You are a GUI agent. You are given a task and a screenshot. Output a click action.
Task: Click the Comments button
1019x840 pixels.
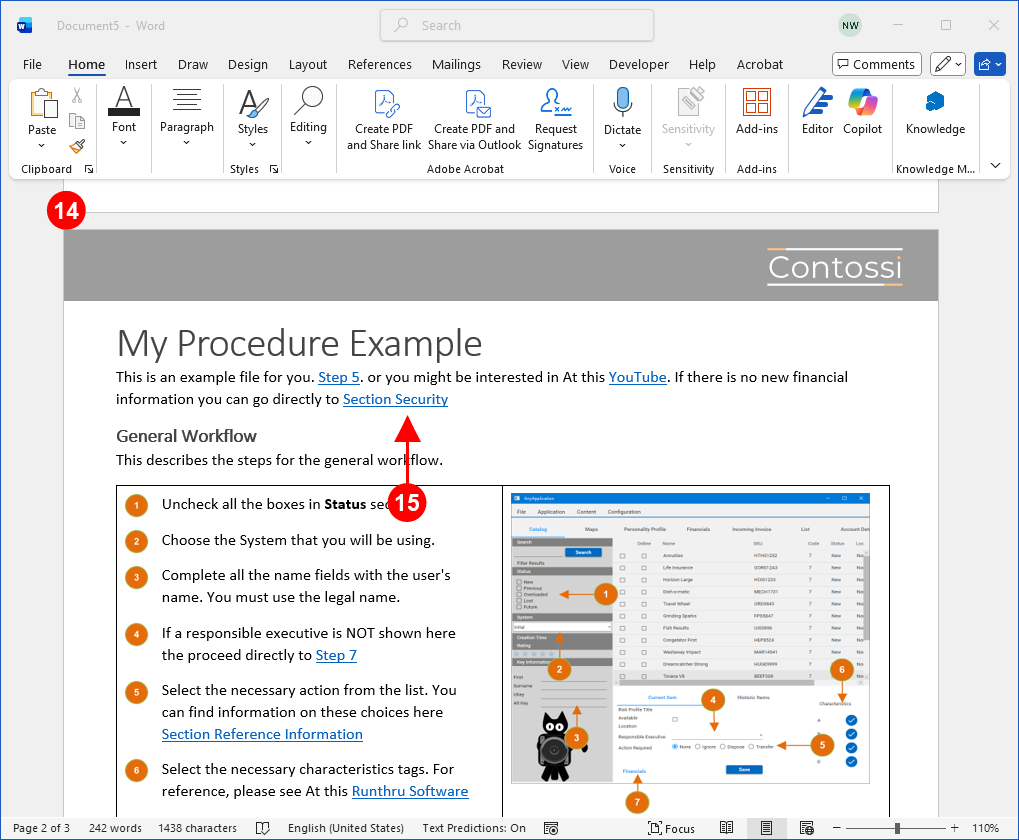(x=876, y=64)
